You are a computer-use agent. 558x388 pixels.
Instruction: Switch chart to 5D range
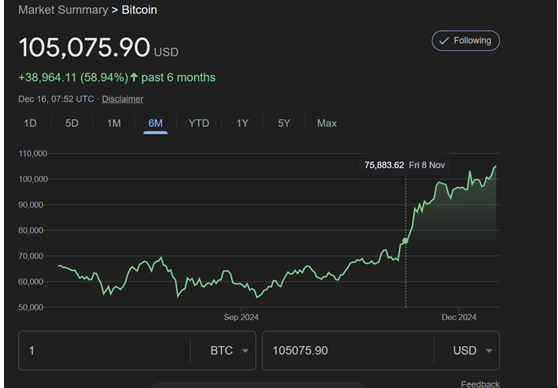click(x=72, y=123)
